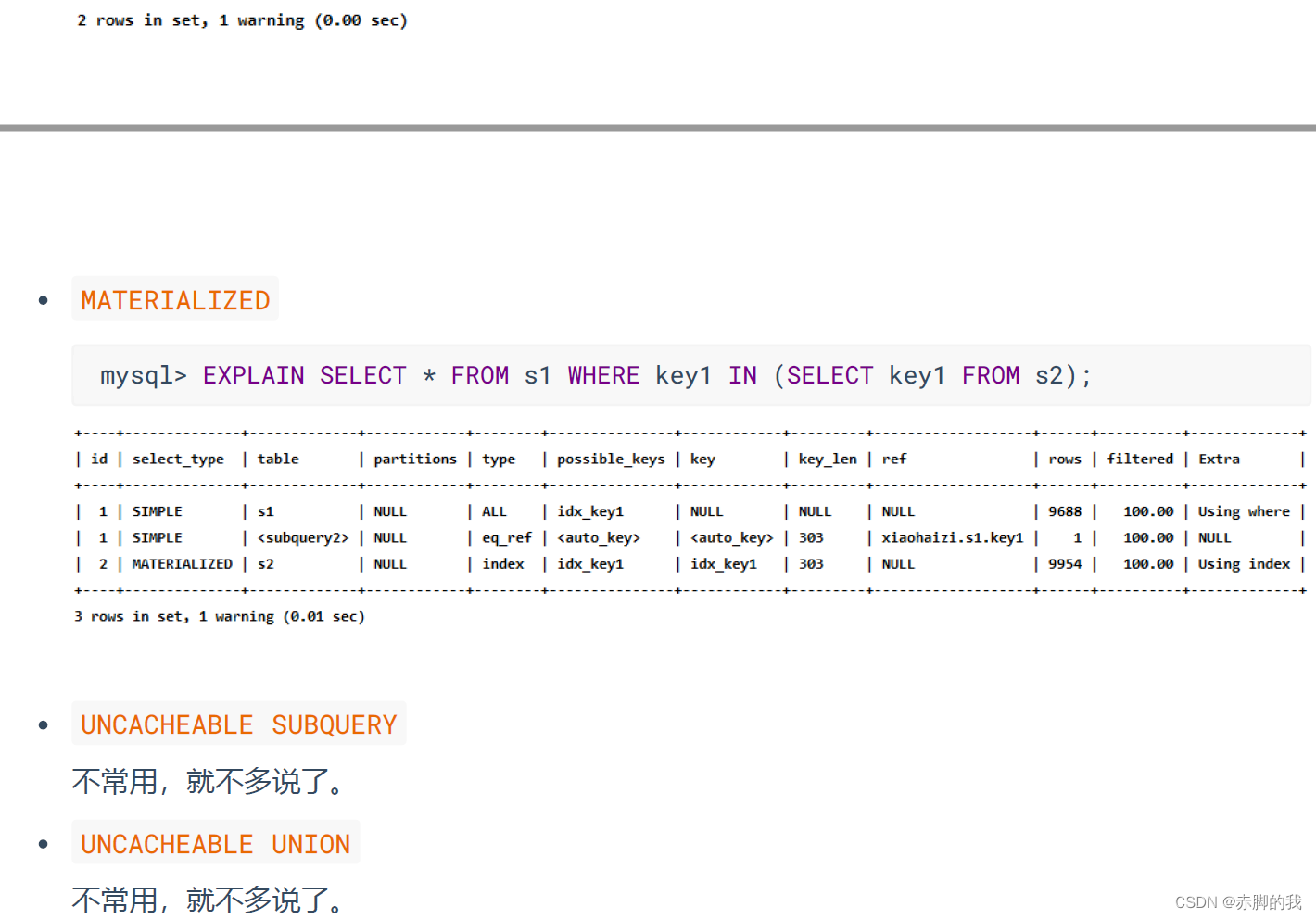Image resolution: width=1316 pixels, height=919 pixels.
Task: Click the idx_key1 possible_keys cell in s1 row
Action: (590, 511)
